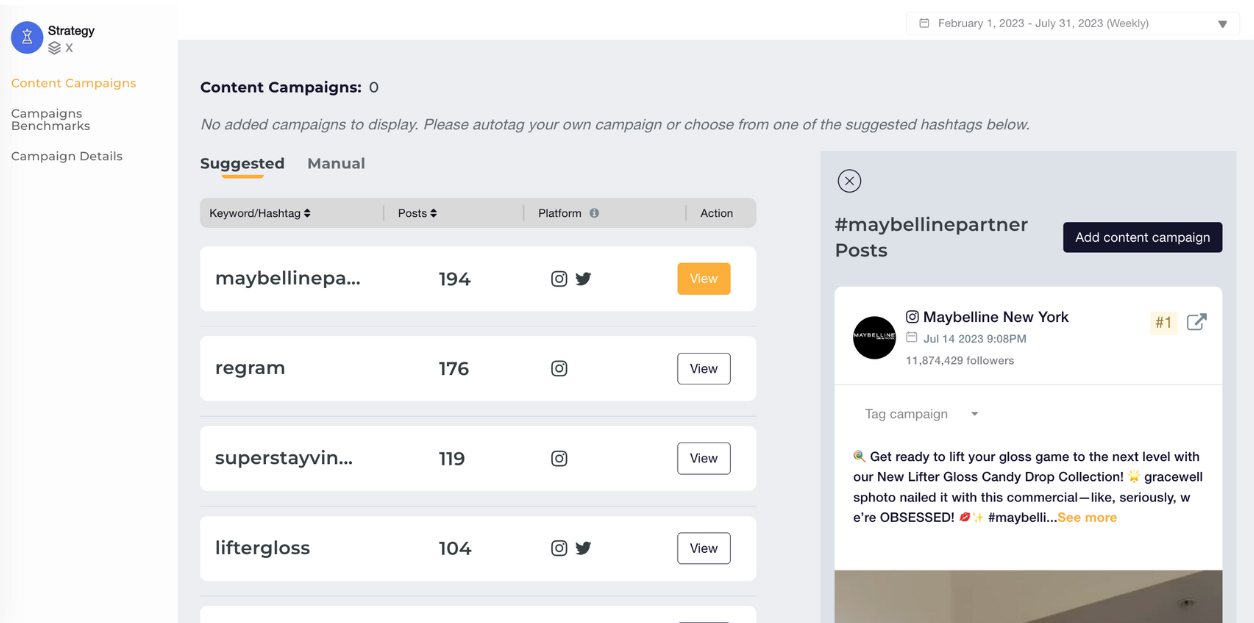Click Platform info icon
The width and height of the screenshot is (1254, 623).
coord(594,213)
